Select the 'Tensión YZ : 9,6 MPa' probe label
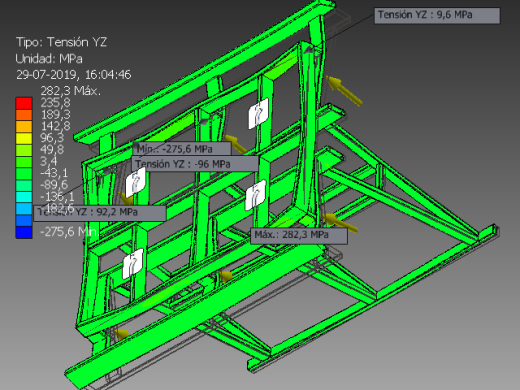520x390 pixels. 437,16
